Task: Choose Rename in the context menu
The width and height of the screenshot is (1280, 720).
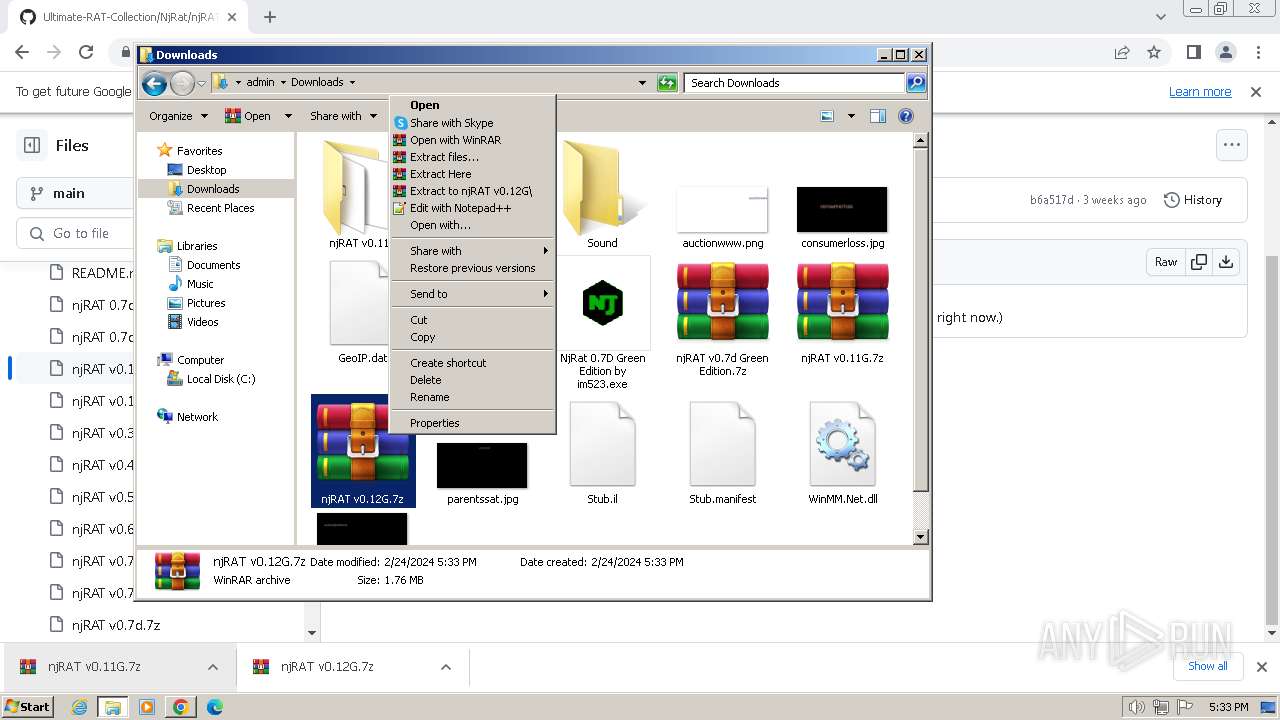Action: tap(472, 397)
